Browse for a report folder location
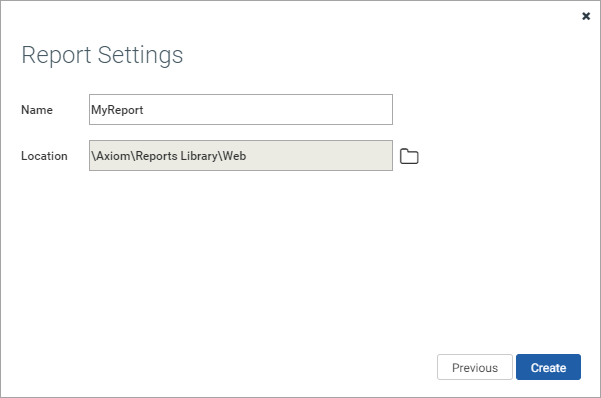Viewport: 601px width, 398px height. [x=409, y=156]
